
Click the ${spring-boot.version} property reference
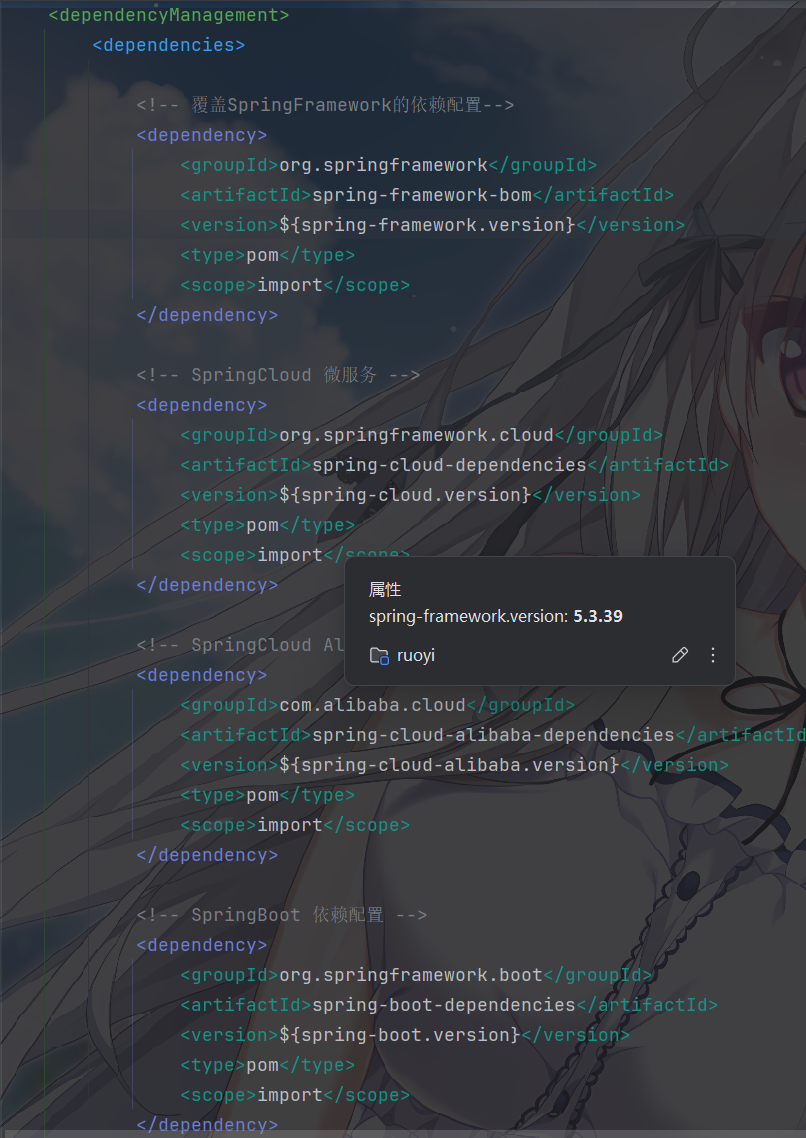[x=400, y=1035]
